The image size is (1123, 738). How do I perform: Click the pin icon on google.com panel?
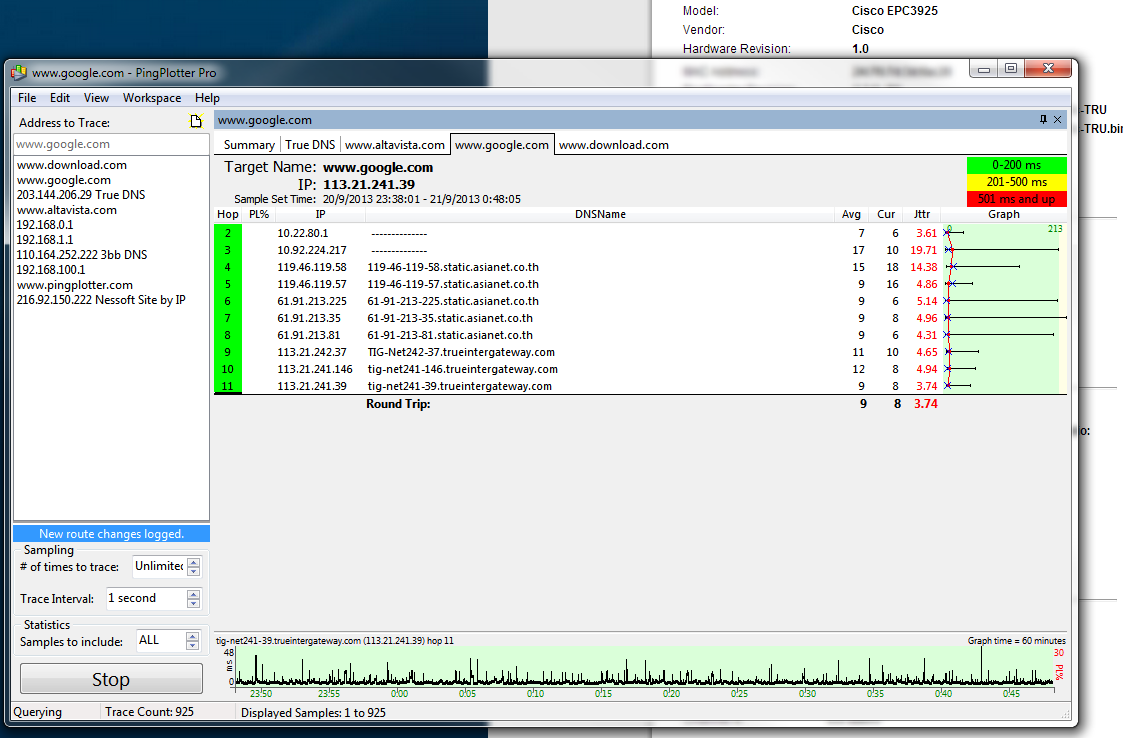(x=1043, y=120)
